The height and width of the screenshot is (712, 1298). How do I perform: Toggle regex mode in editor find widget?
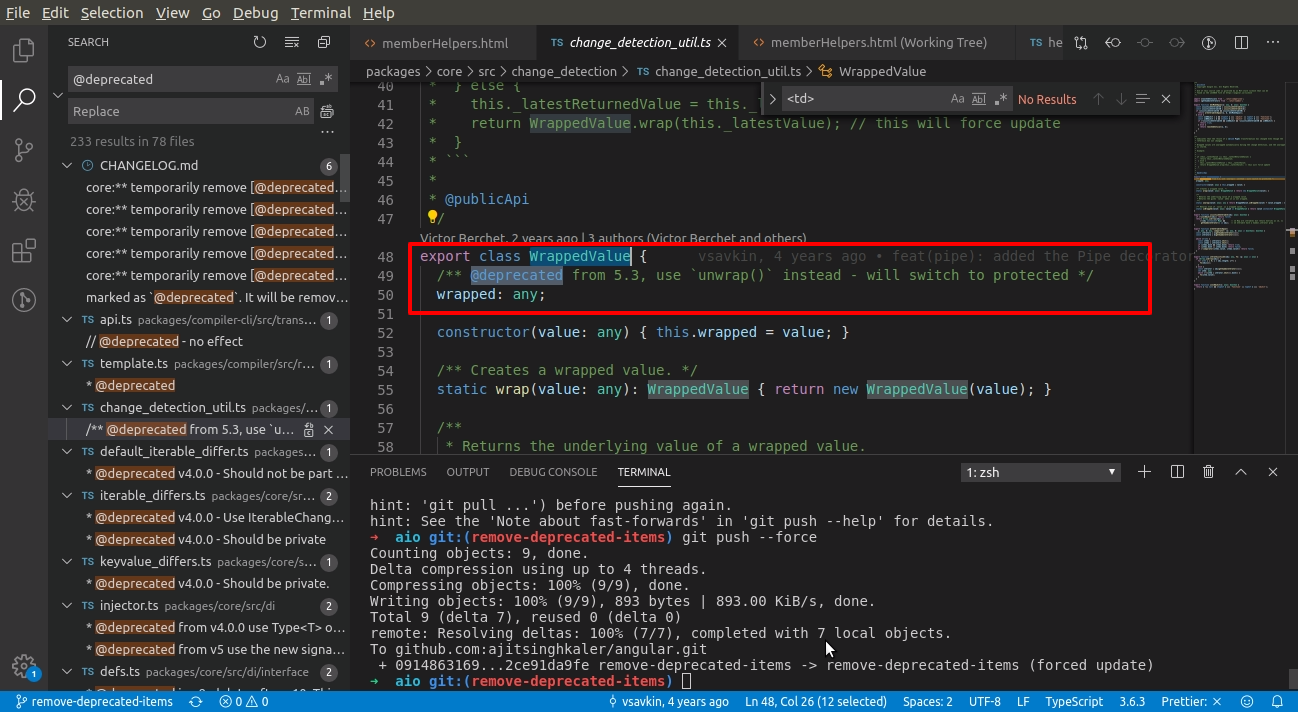pos(1002,99)
